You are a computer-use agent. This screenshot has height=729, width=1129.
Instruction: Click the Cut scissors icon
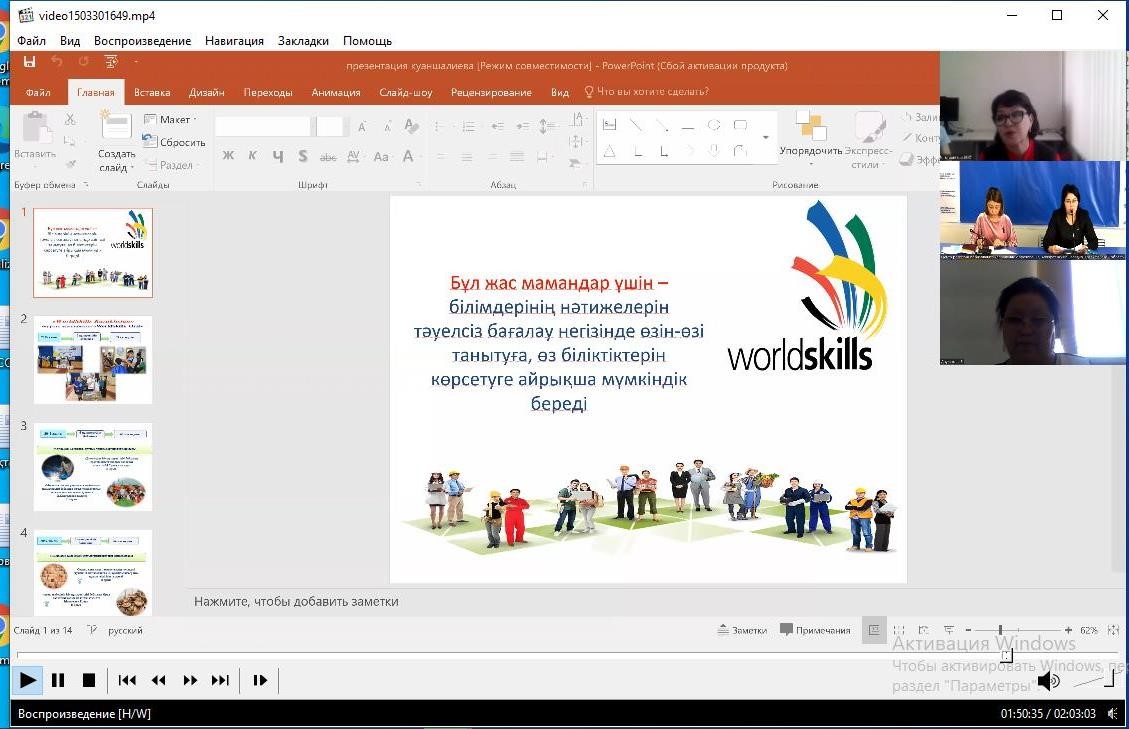click(x=70, y=119)
